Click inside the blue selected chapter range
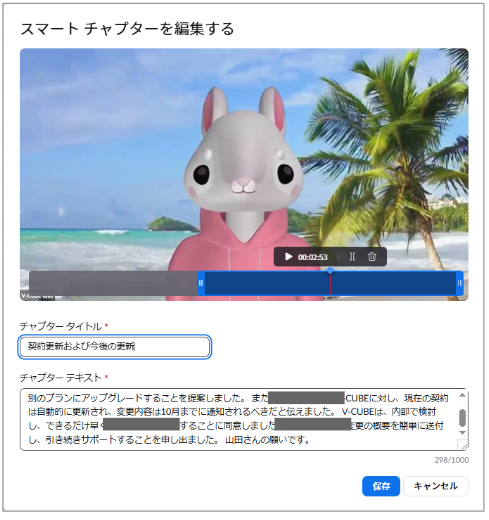The height and width of the screenshot is (520, 489). [x=267, y=283]
